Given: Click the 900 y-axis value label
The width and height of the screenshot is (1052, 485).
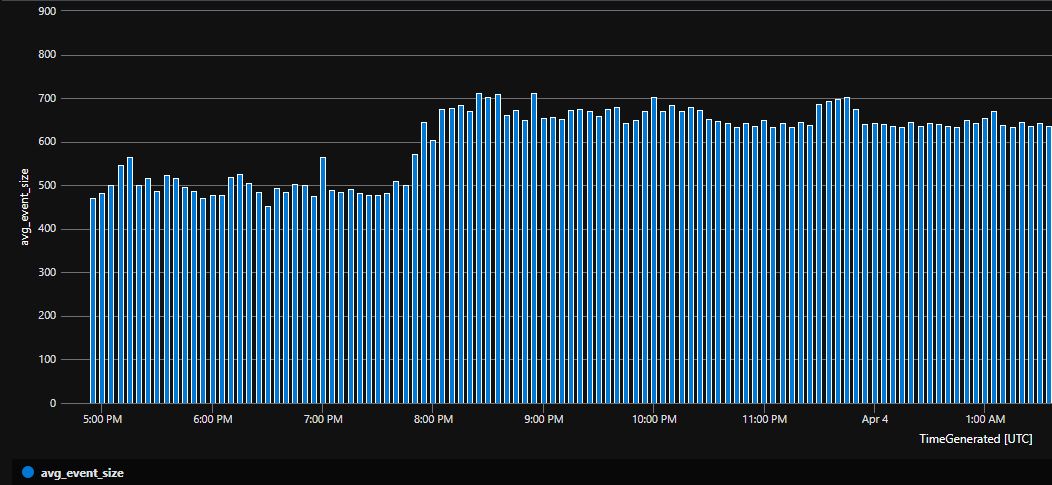Looking at the screenshot, I should pos(46,11).
